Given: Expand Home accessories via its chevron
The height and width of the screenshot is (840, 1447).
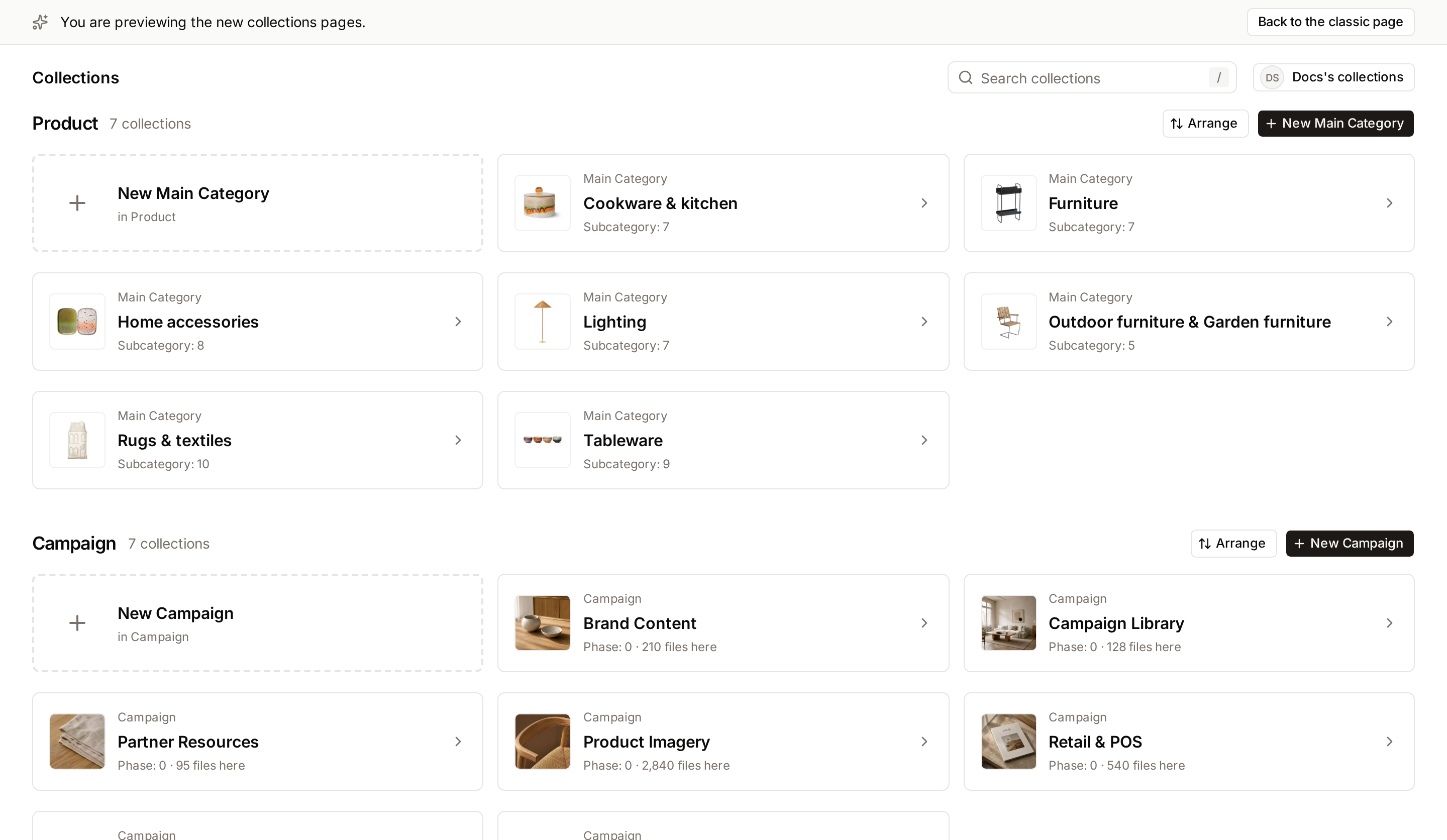Looking at the screenshot, I should [458, 322].
